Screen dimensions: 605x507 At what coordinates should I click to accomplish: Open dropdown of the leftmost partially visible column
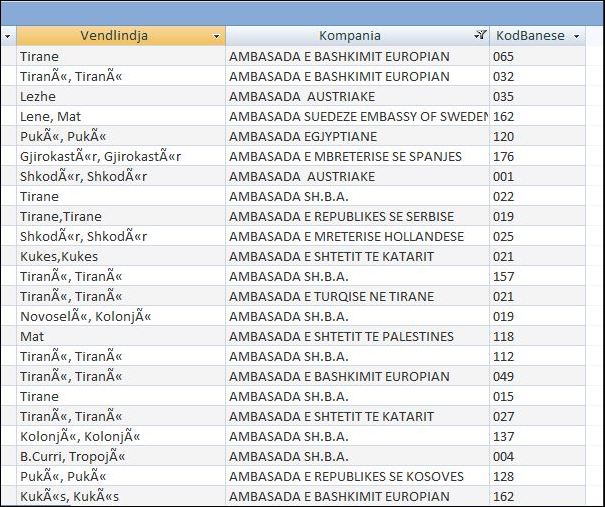pyautogui.click(x=7, y=36)
